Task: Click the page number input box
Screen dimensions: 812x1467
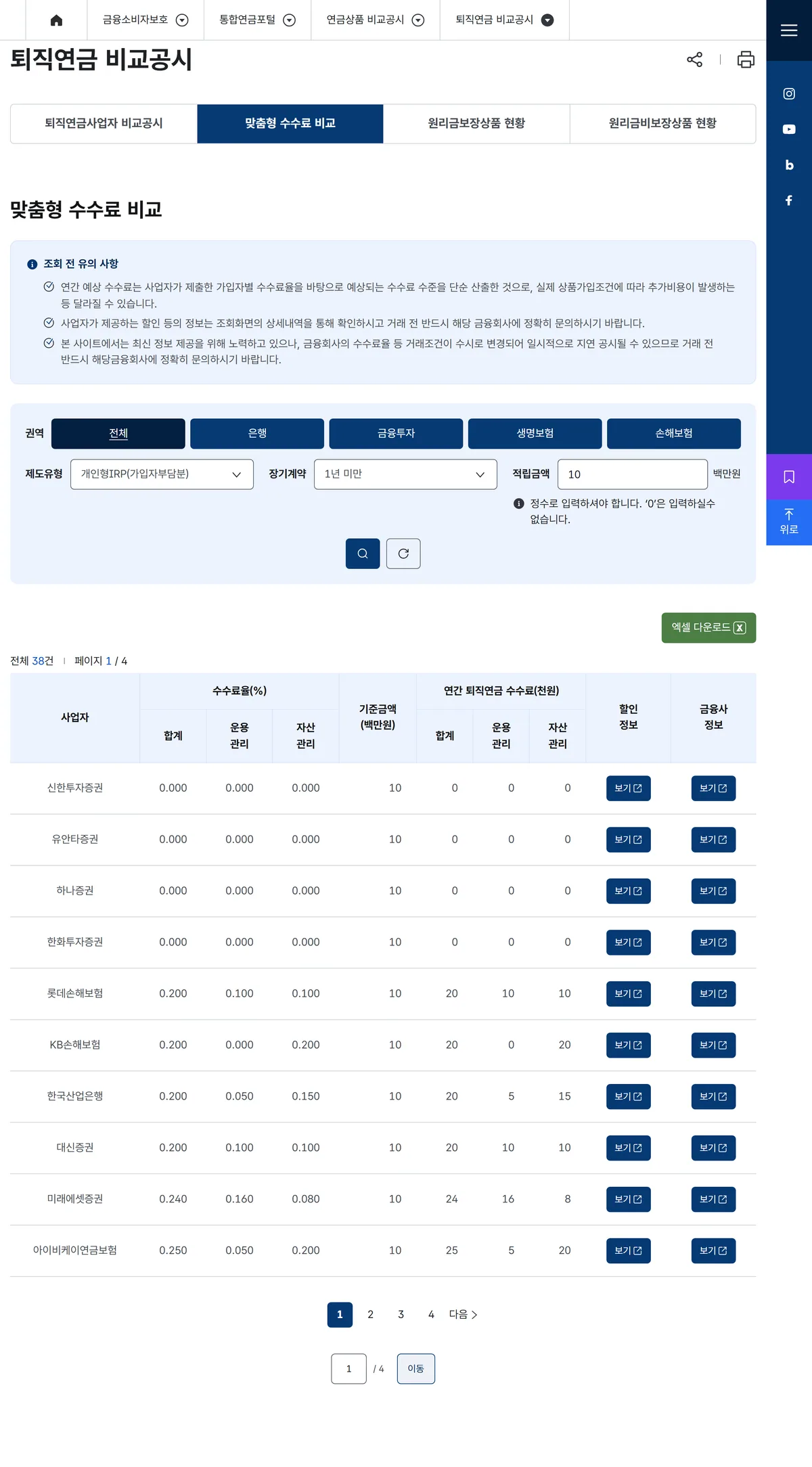Action: pos(348,1369)
